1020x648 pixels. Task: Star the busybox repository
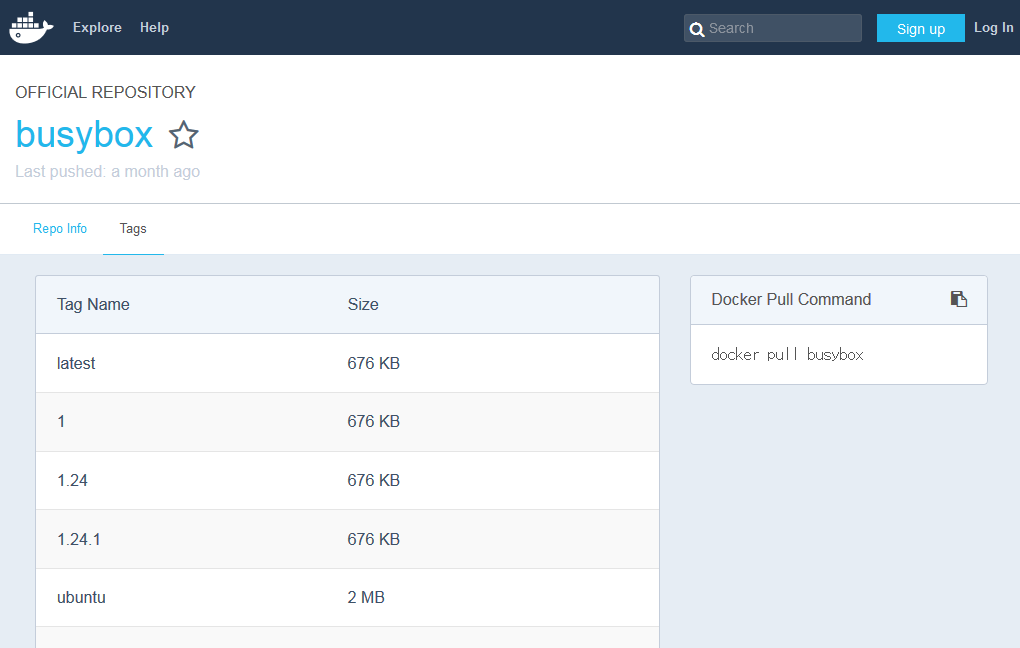pos(183,135)
